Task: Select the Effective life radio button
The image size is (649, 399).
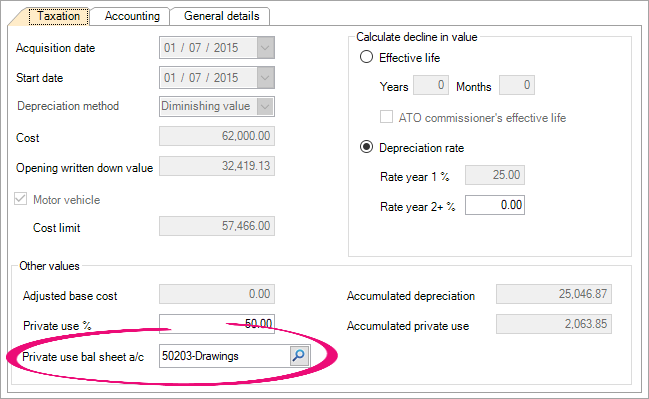Action: pyautogui.click(x=366, y=57)
